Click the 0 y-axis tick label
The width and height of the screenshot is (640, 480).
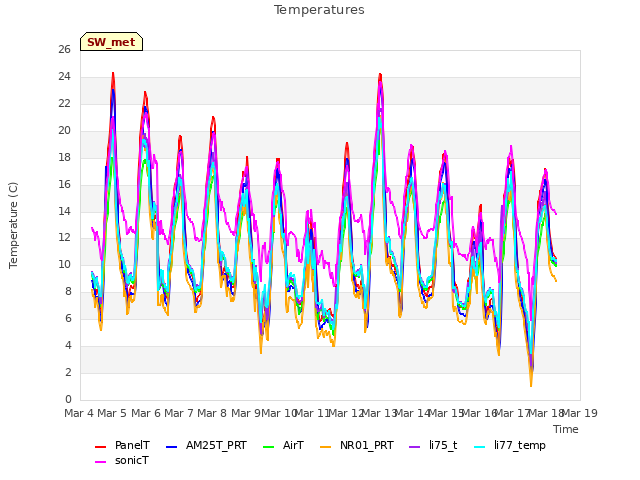coord(68,399)
